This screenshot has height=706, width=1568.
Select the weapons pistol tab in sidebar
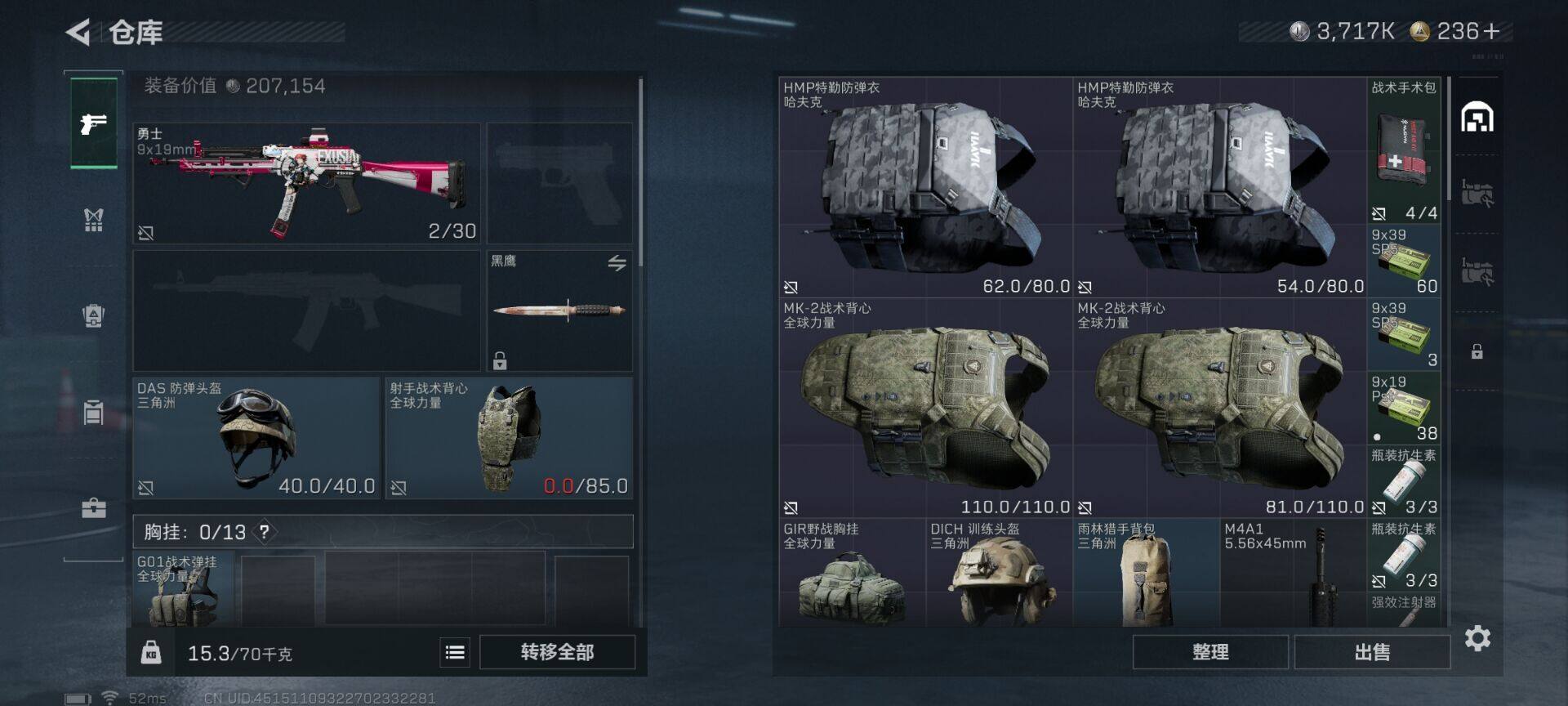click(94, 123)
